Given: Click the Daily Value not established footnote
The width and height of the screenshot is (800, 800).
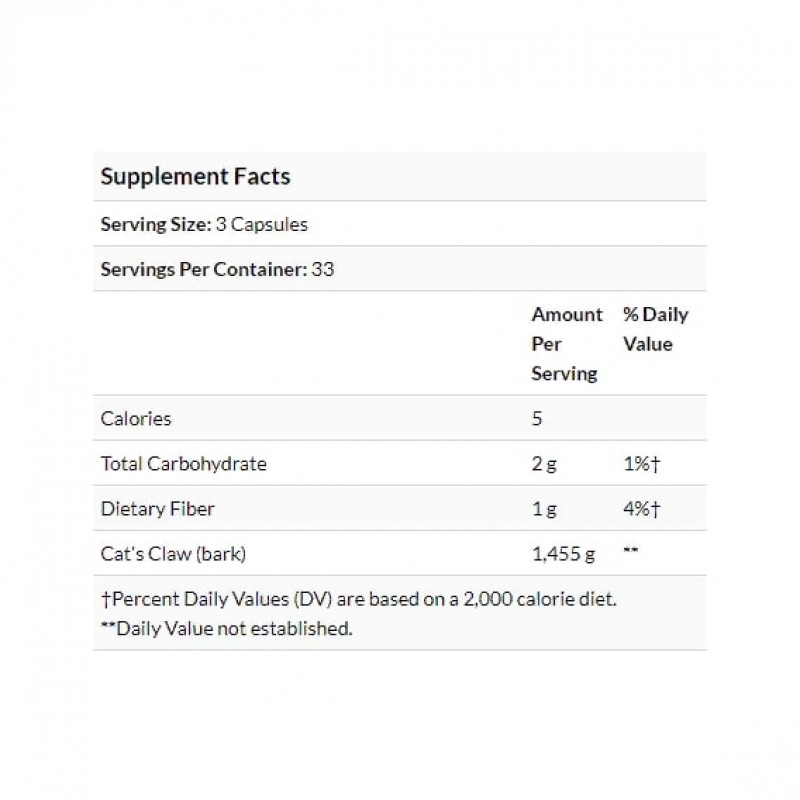Looking at the screenshot, I should (226, 629).
